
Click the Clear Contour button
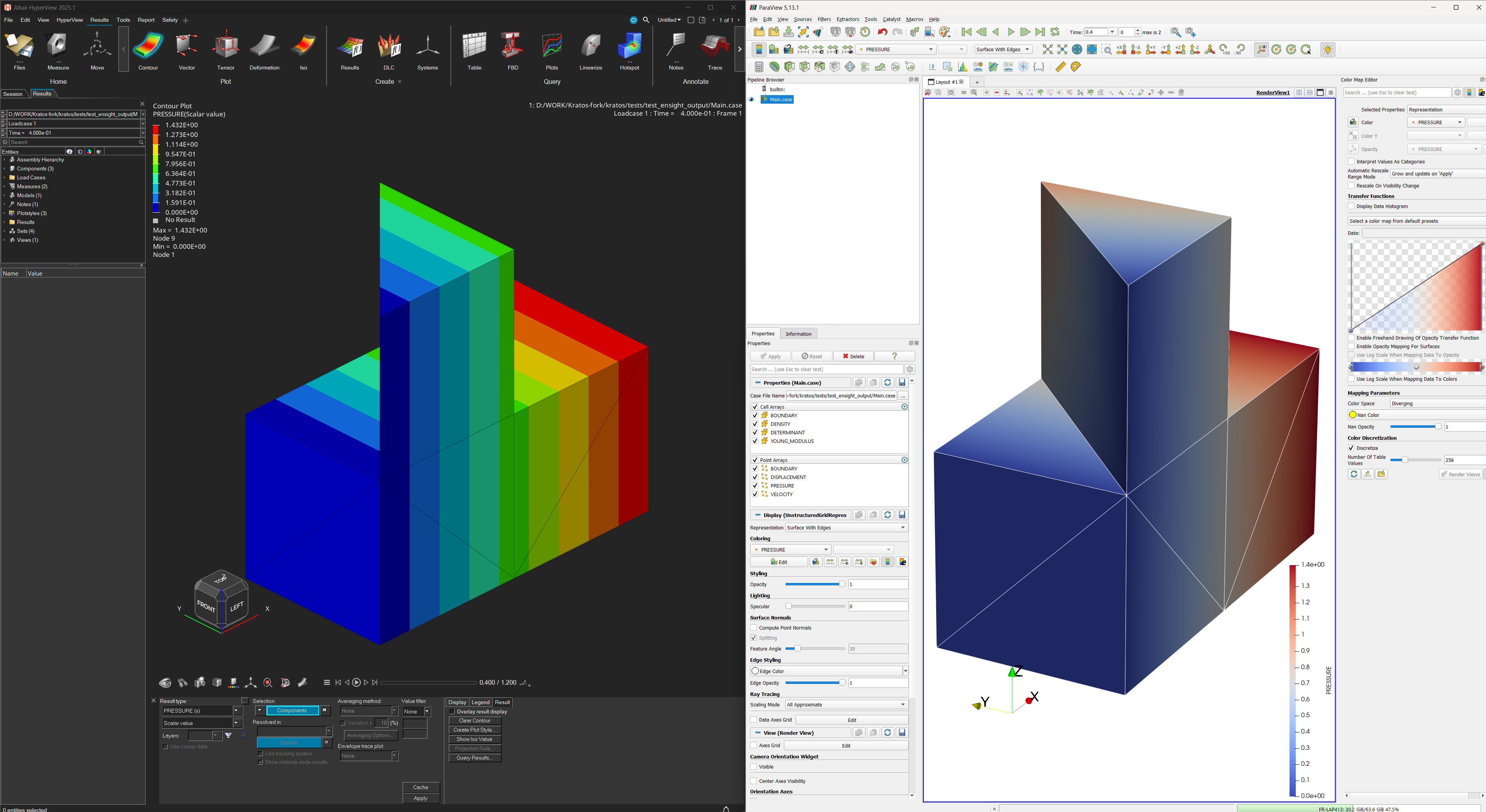[x=475, y=721]
